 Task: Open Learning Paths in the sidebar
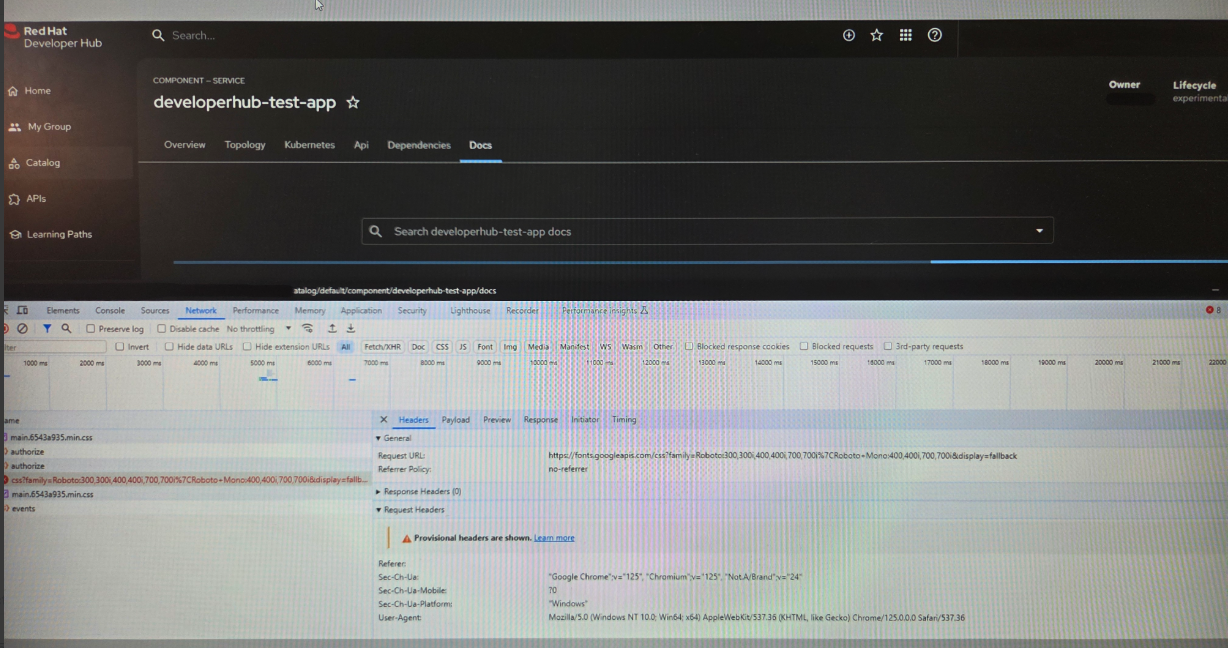pyautogui.click(x=50, y=235)
